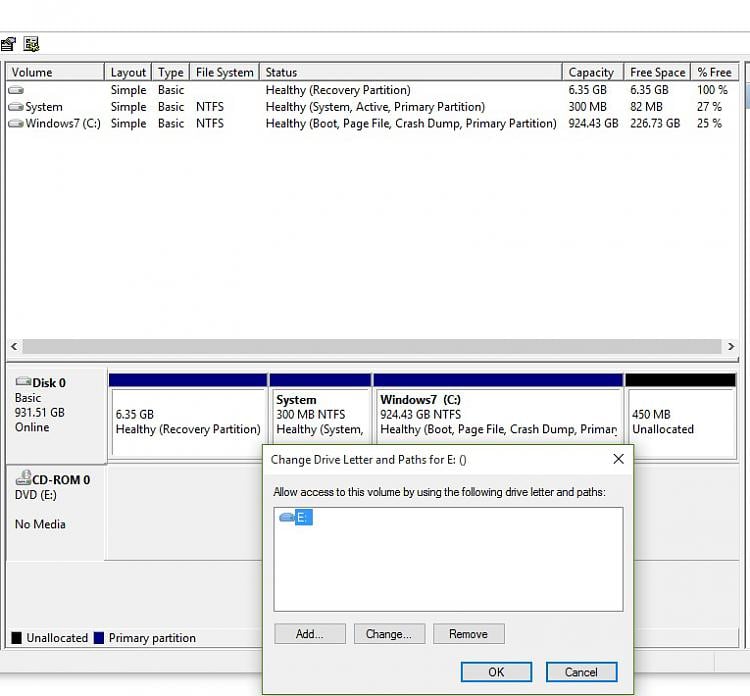This screenshot has width=750, height=696.
Task: Sort by the Status column header
Action: pos(411,72)
